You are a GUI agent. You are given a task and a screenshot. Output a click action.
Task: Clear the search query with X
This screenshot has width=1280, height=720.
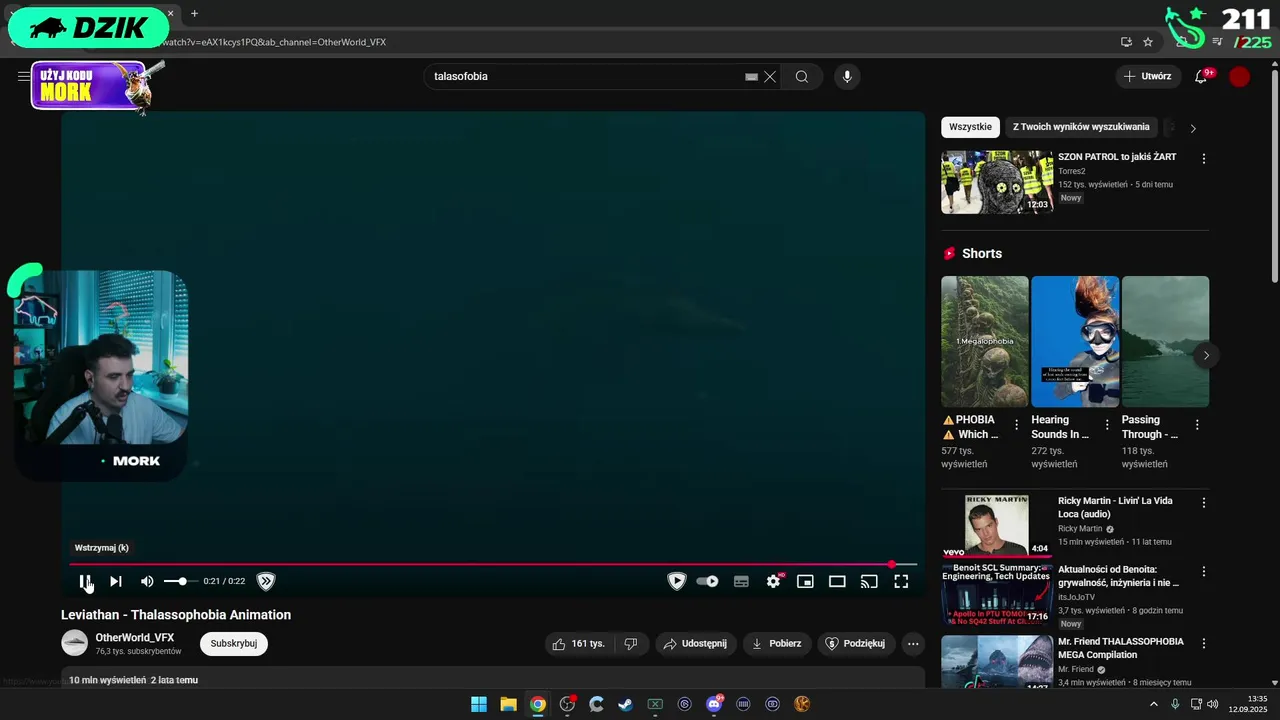coord(770,77)
